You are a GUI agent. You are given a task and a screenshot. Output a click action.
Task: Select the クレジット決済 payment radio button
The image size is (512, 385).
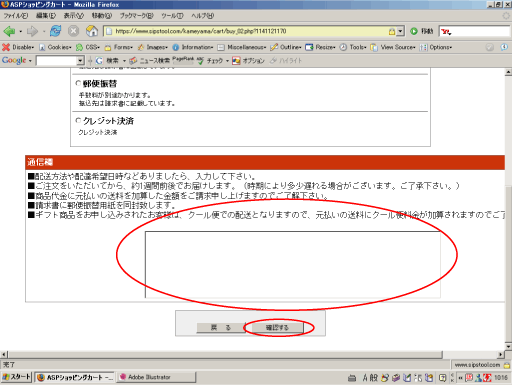(78, 120)
